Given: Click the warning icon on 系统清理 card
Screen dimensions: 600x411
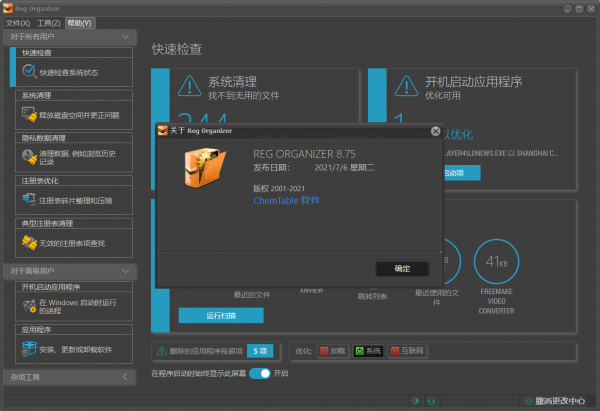Looking at the screenshot, I should tap(189, 85).
